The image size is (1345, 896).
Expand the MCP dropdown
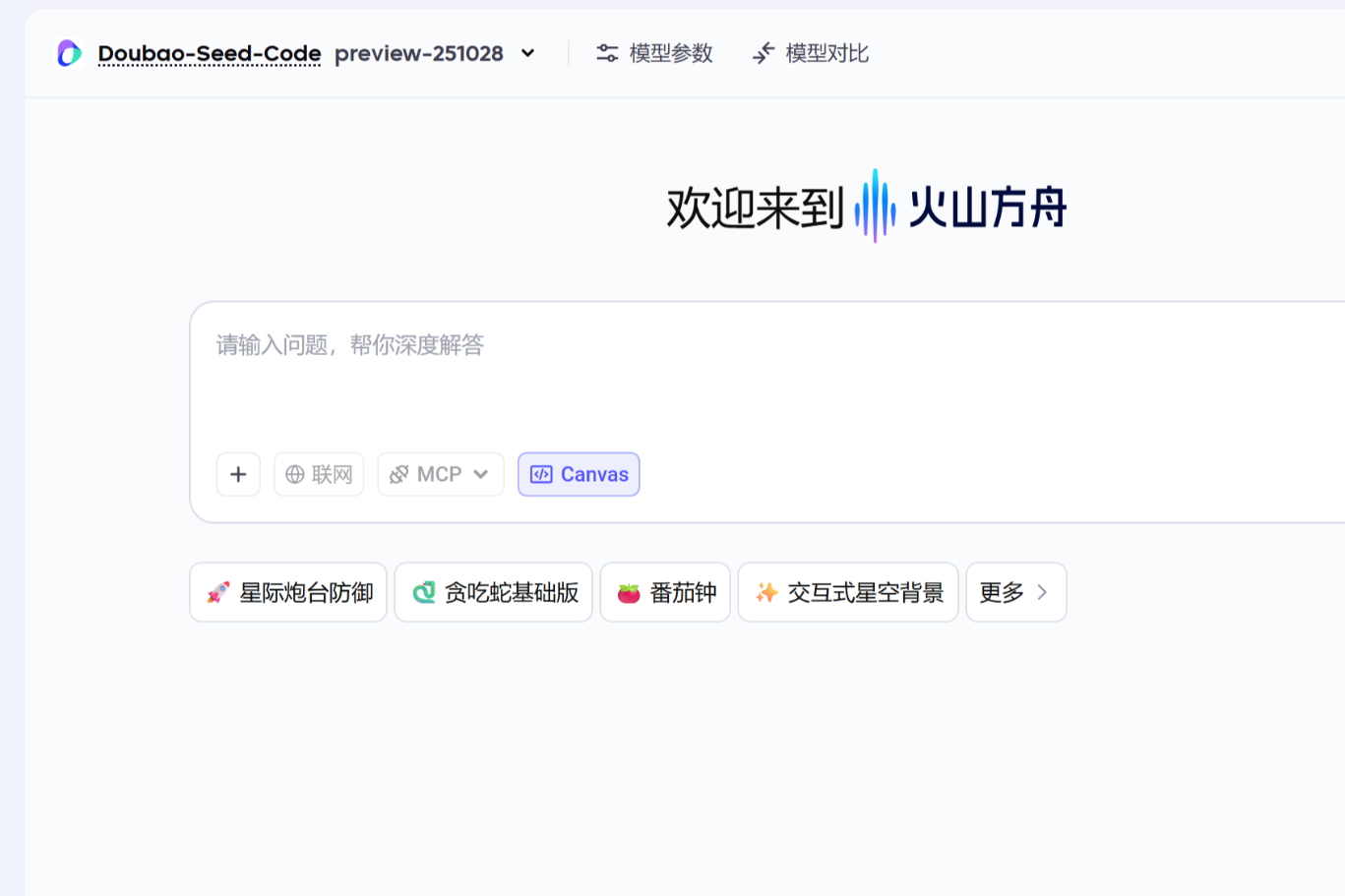tap(441, 474)
